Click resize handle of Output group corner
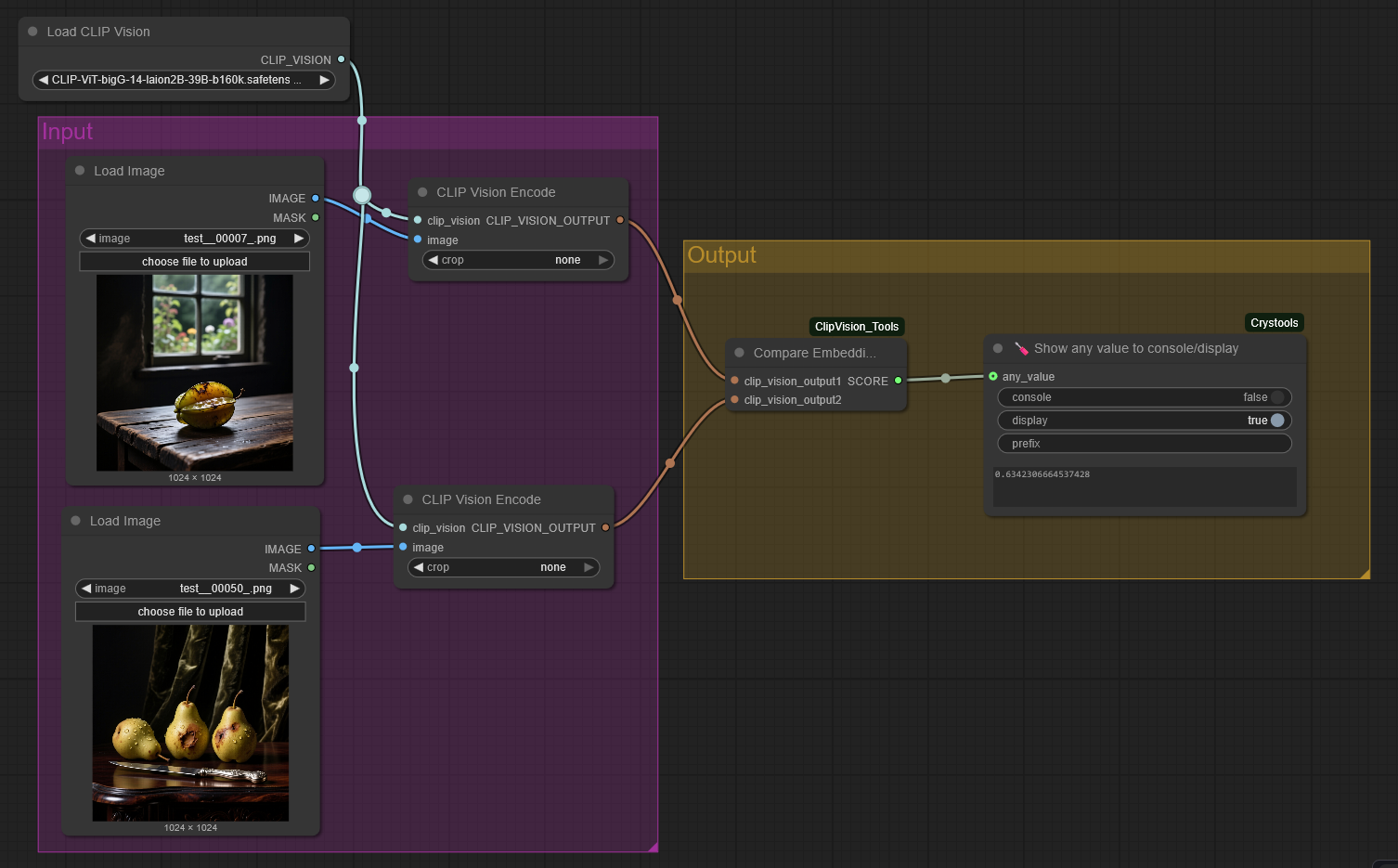This screenshot has height=868, width=1398. 1365,574
